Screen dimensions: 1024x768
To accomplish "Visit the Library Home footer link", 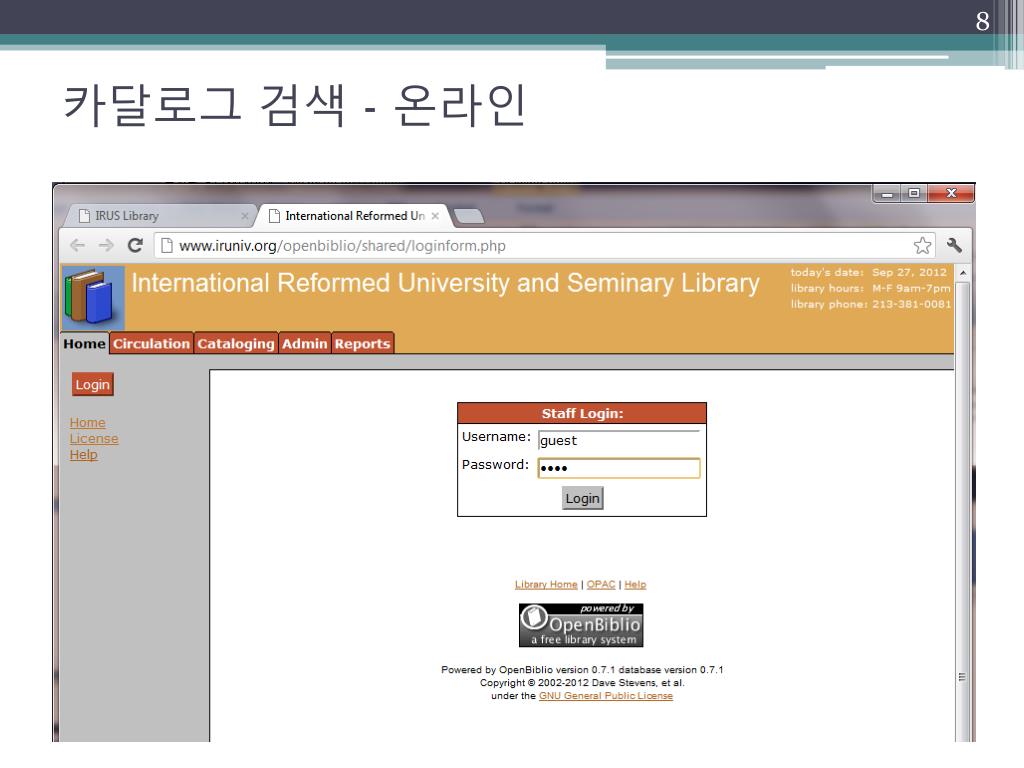I will [546, 584].
